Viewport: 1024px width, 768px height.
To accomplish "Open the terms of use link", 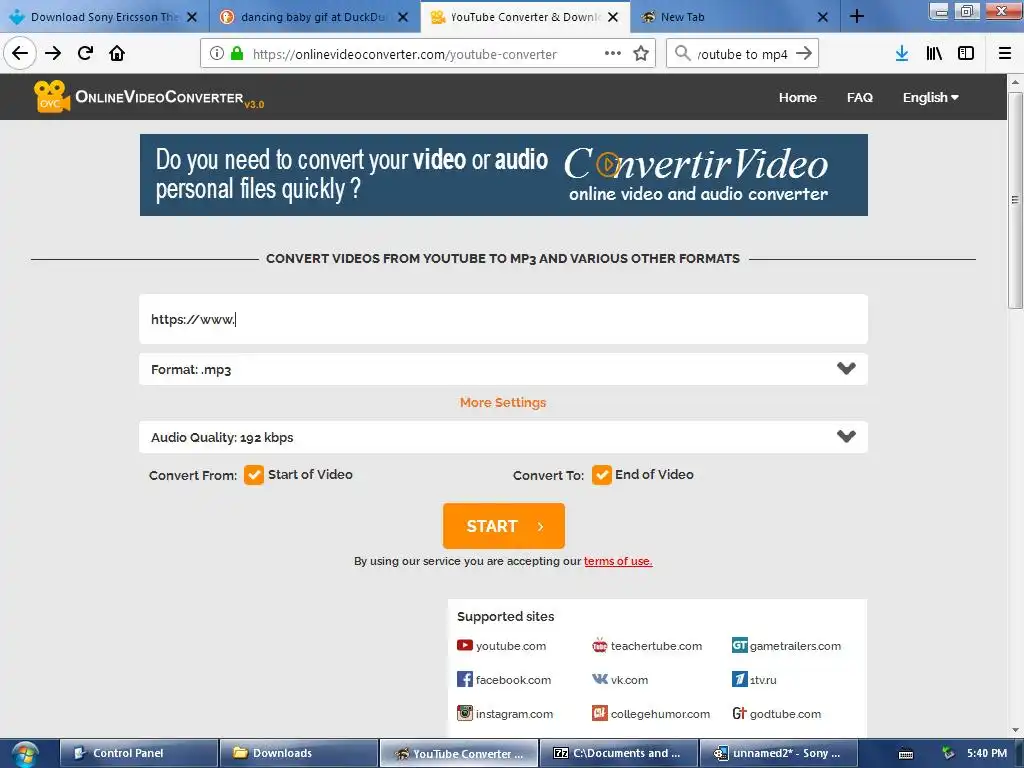I will pos(618,561).
